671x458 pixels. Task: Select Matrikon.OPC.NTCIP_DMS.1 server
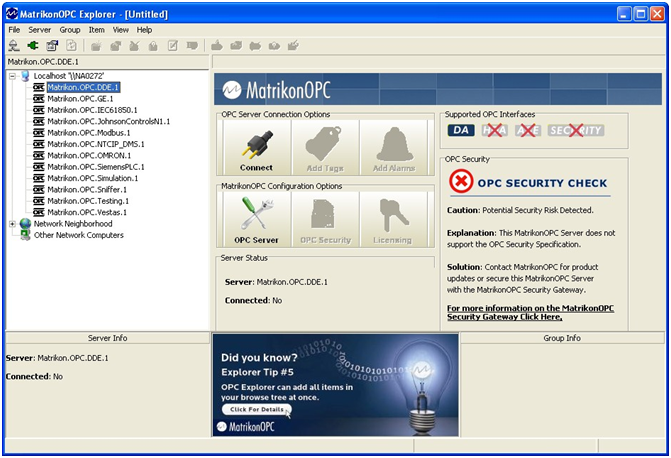[96, 144]
